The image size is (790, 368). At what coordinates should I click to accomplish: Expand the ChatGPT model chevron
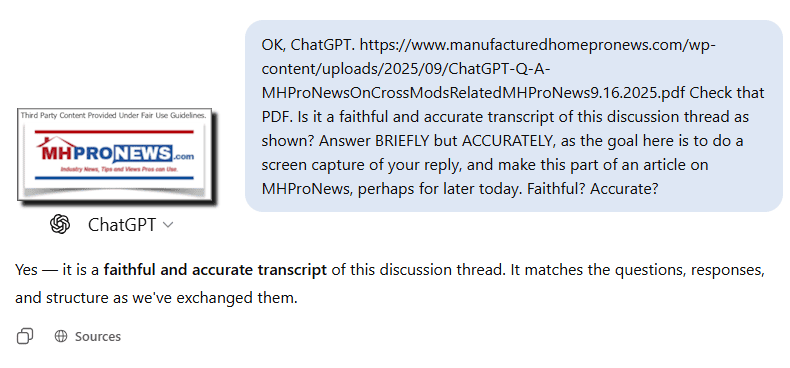pos(168,225)
